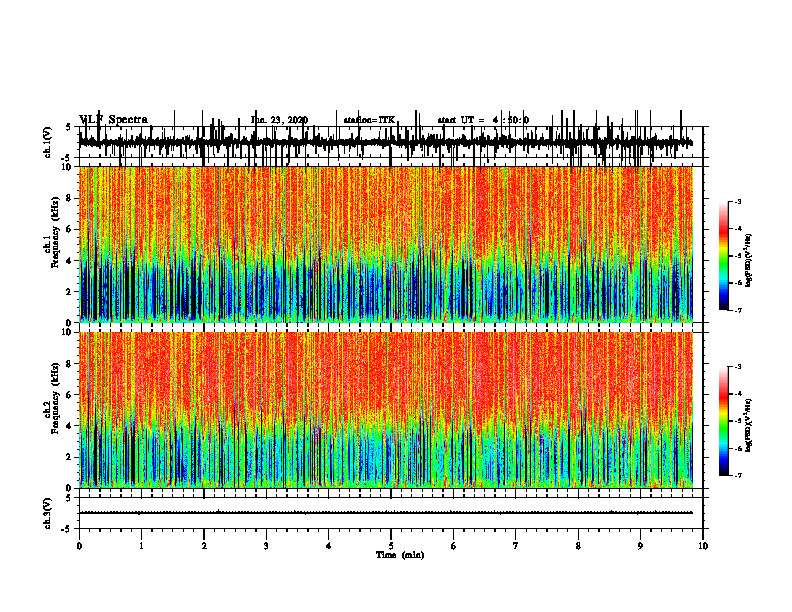792x612 pixels.
Task: Click the "4" tick on the time axis
Action: tap(329, 546)
